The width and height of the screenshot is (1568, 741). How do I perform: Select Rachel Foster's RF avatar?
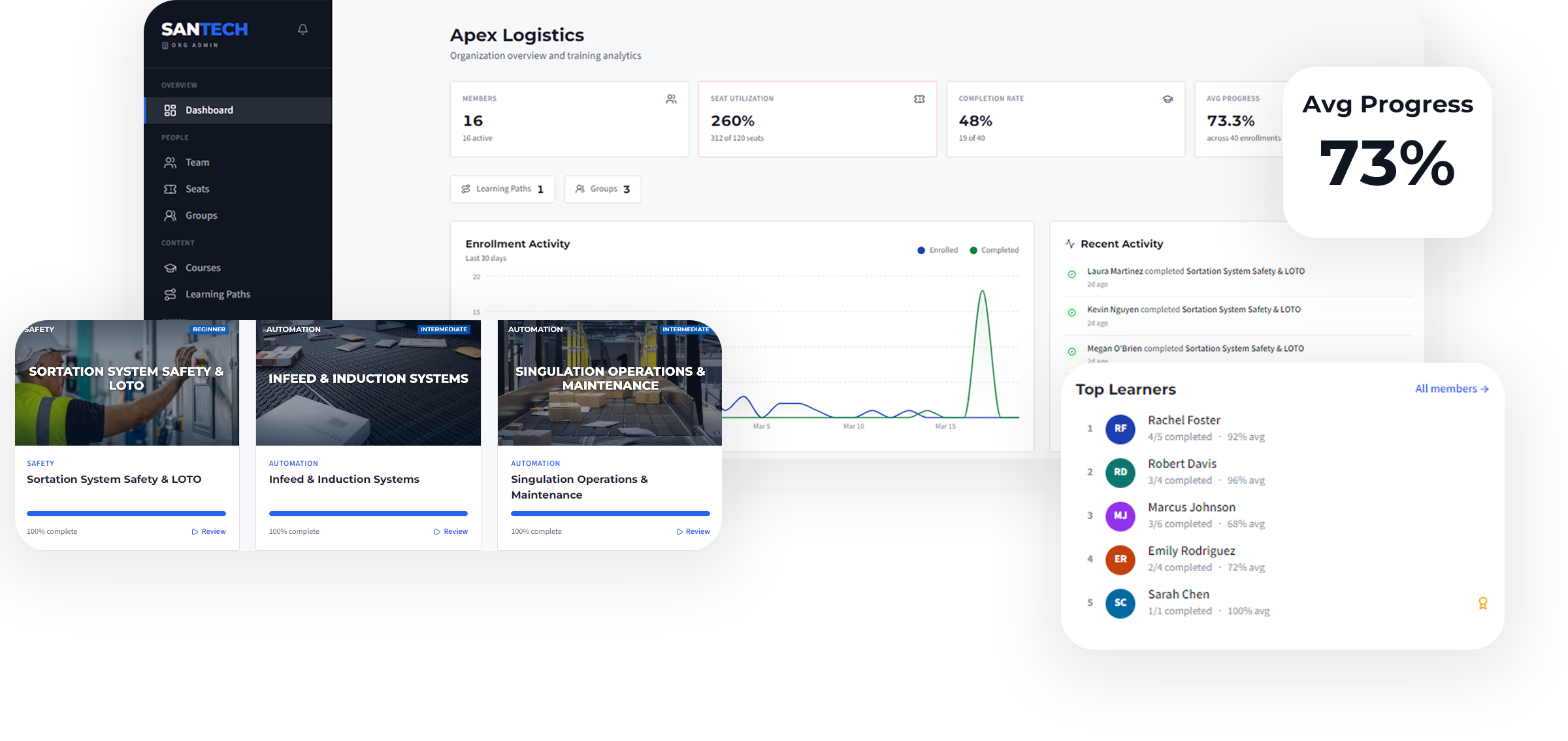[1120, 429]
